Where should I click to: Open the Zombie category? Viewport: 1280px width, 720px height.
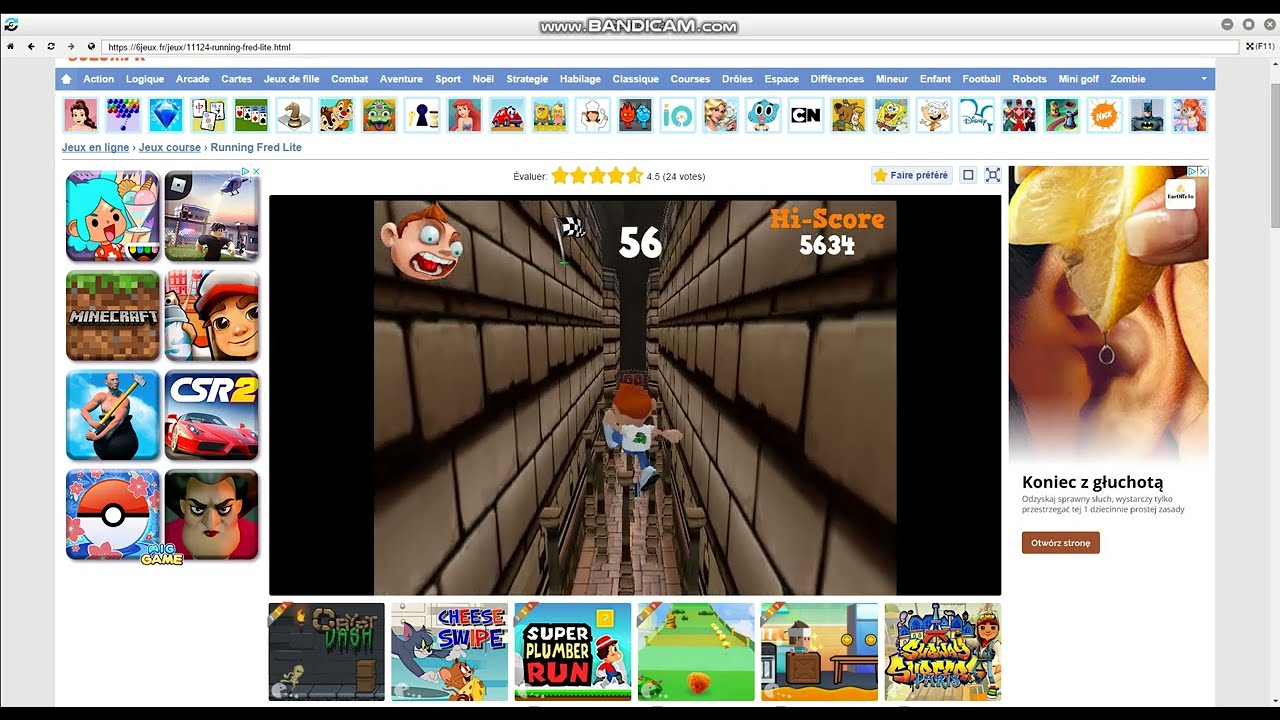click(x=1128, y=79)
